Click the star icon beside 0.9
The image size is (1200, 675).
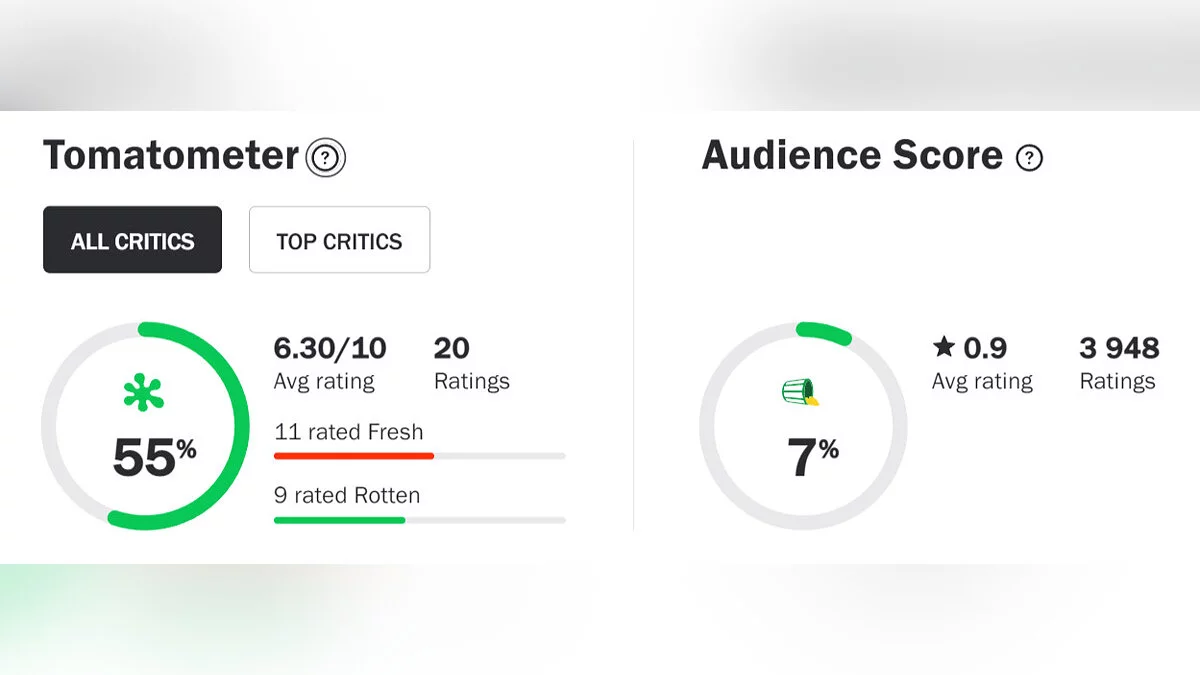(x=943, y=348)
